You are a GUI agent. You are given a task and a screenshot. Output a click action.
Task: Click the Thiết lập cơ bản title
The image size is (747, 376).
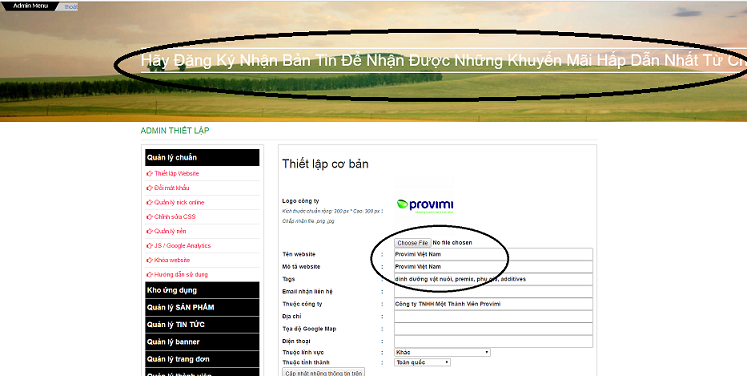(x=325, y=164)
